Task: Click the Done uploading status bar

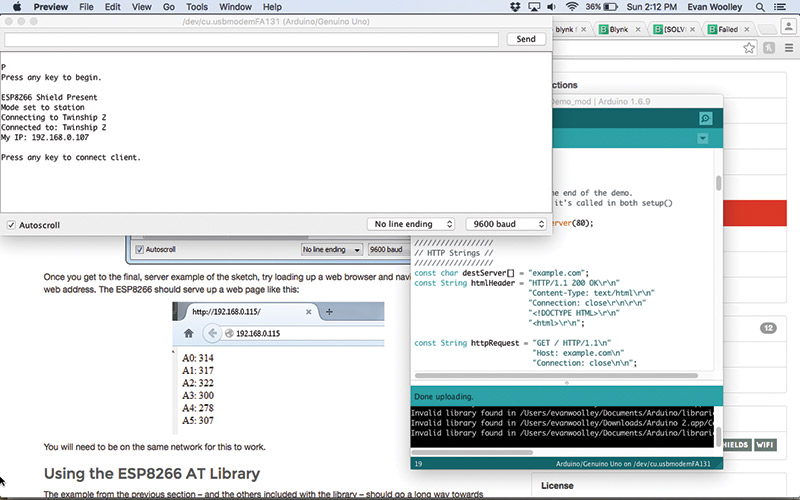Action: coord(566,396)
